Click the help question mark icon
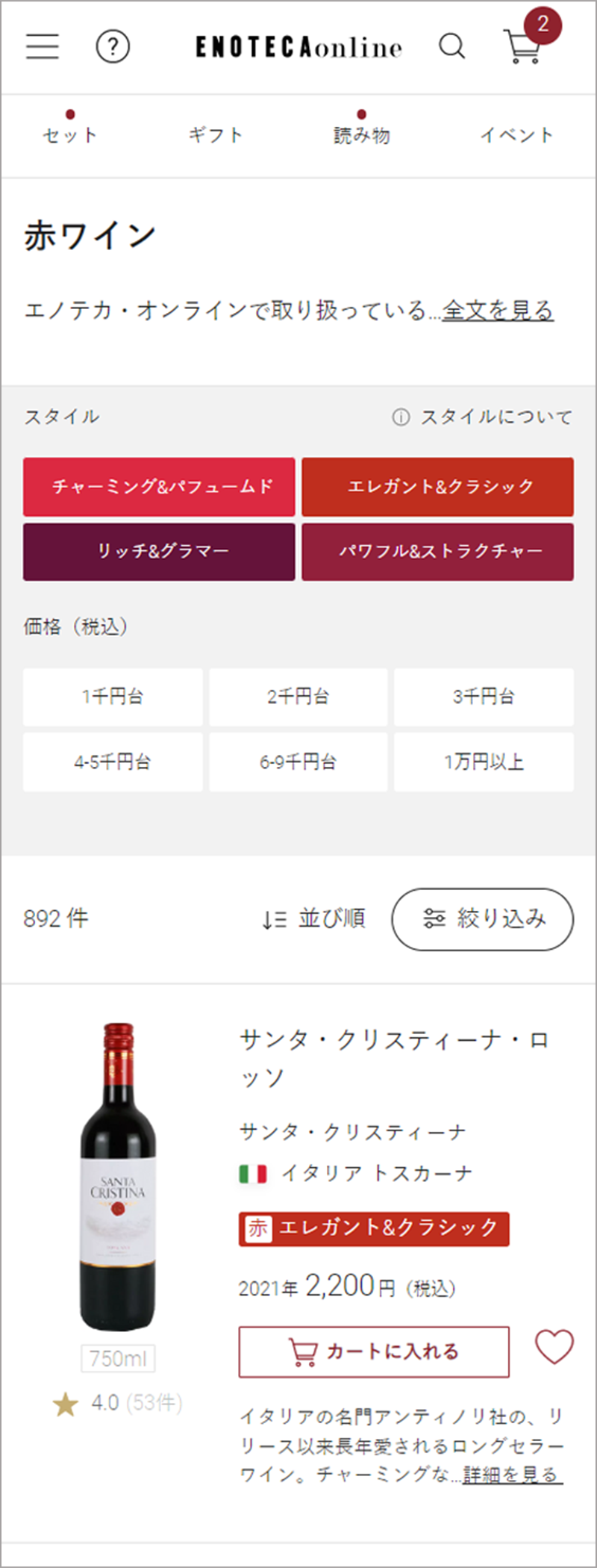Screen dimensions: 597x1568 tap(113, 47)
